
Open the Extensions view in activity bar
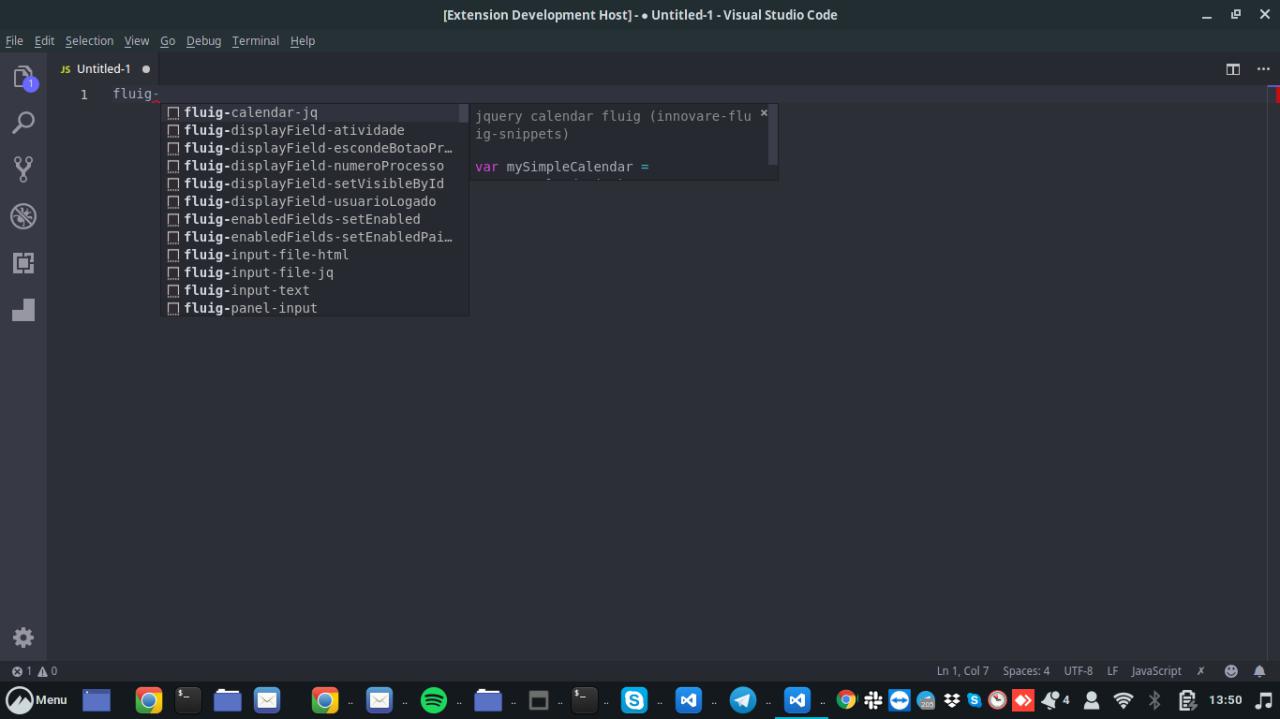[23, 263]
